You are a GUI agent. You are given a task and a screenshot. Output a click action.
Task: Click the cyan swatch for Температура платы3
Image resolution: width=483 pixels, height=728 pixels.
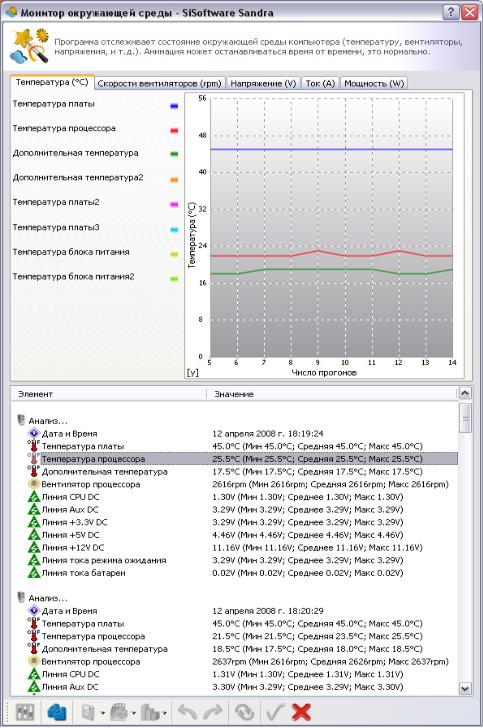point(174,229)
